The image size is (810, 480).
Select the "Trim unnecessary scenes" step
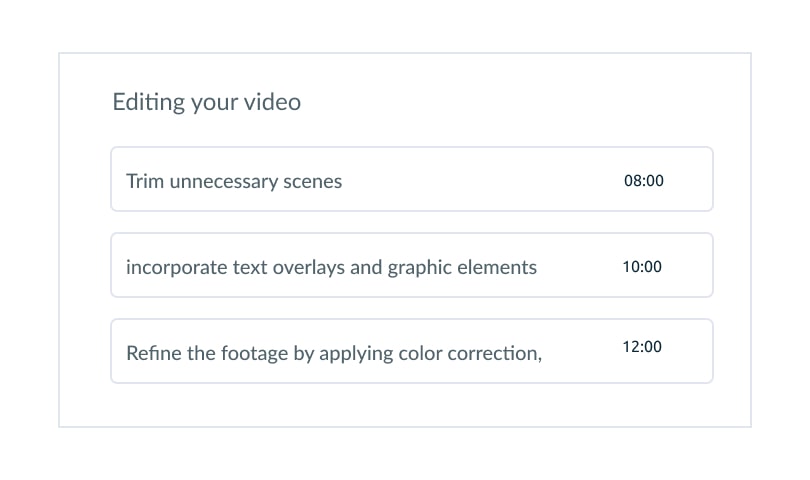tap(411, 180)
